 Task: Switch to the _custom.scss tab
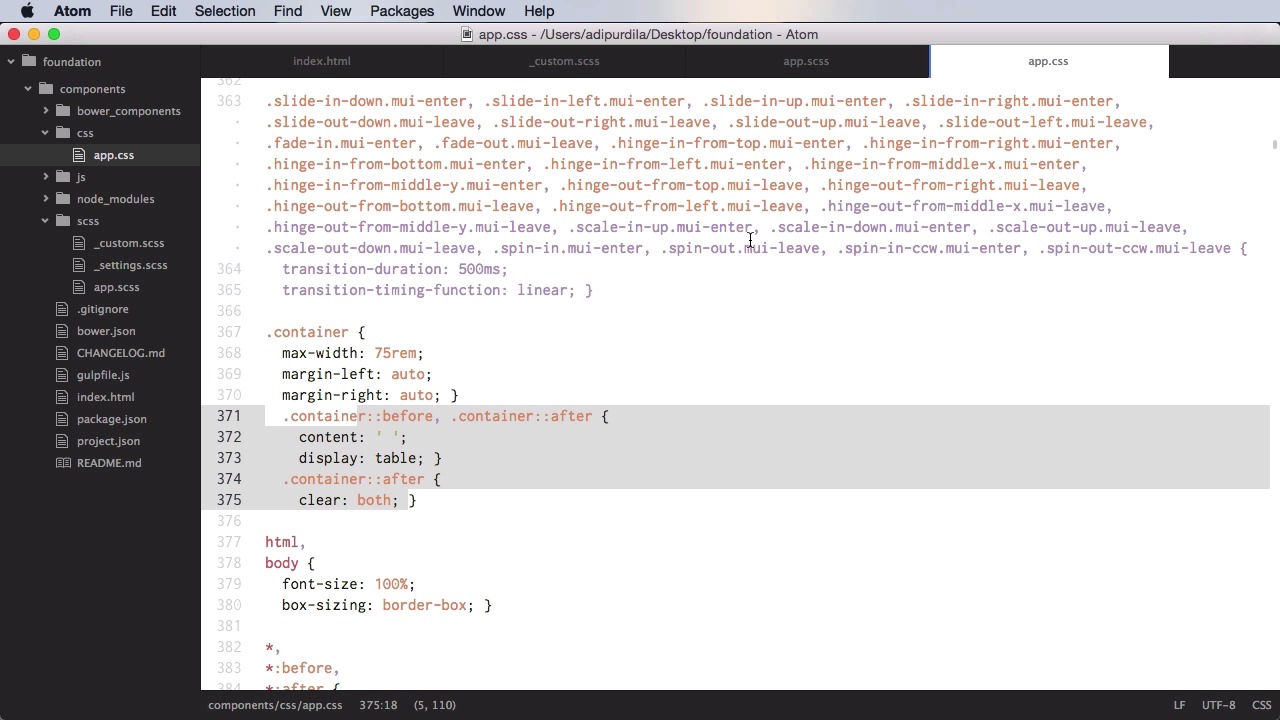click(x=565, y=61)
